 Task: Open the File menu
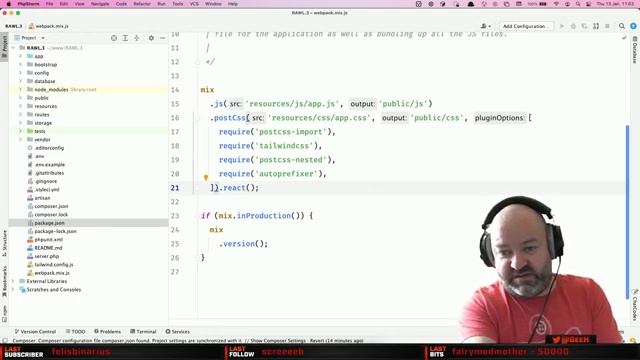[49, 4]
